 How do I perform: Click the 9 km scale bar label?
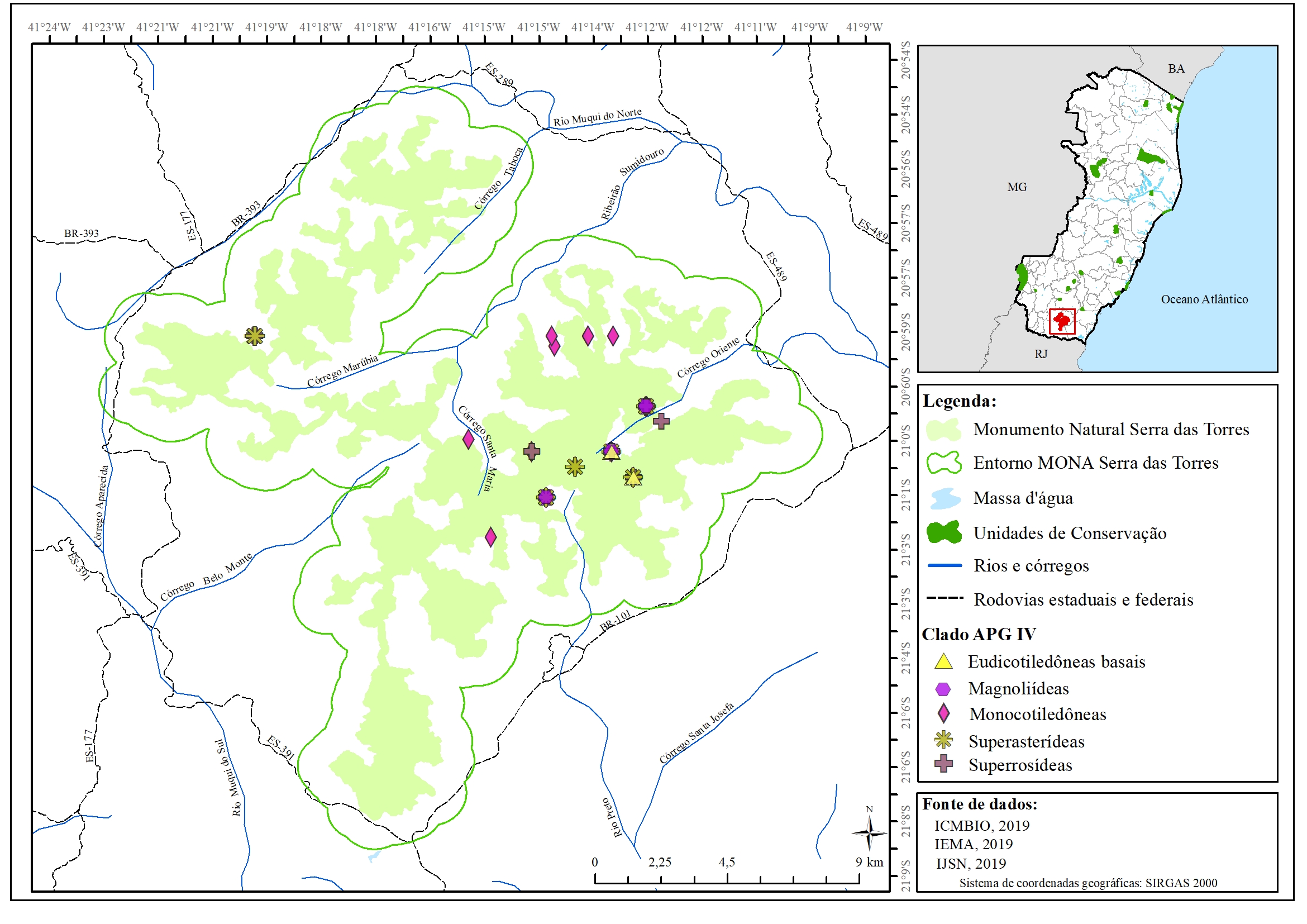pyautogui.click(x=869, y=862)
